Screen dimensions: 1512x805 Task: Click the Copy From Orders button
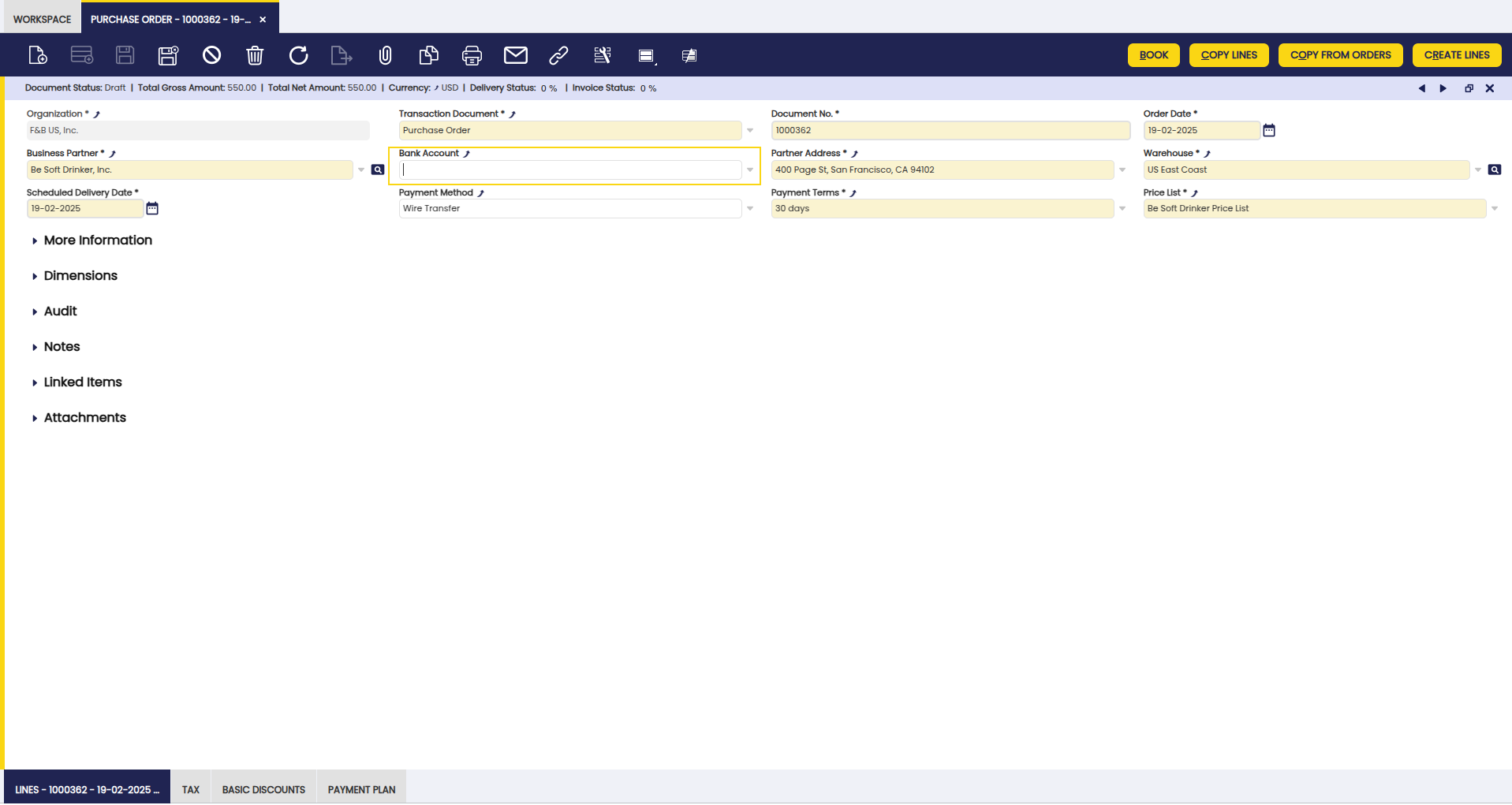point(1340,55)
